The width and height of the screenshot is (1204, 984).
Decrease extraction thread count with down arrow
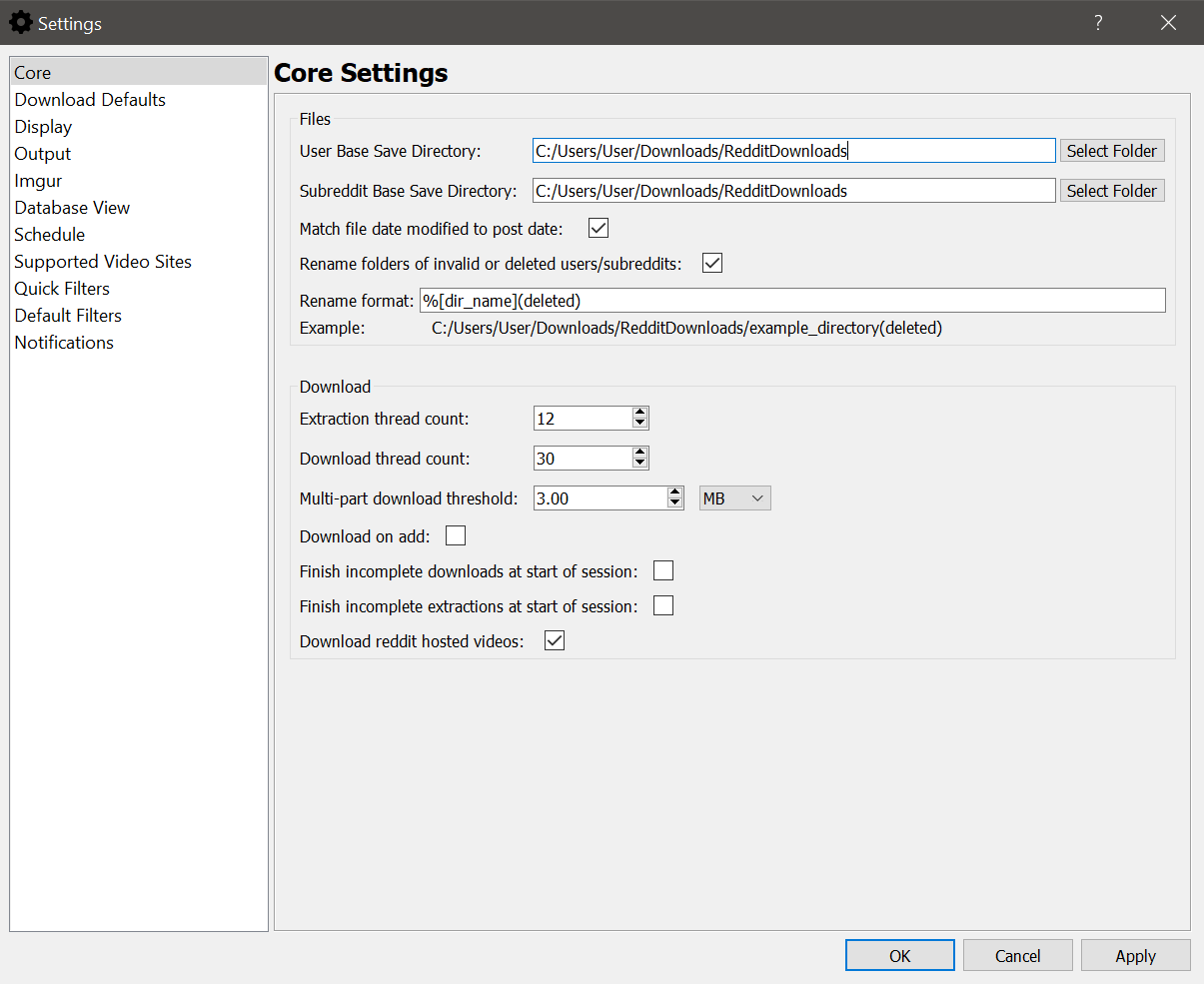coord(640,424)
